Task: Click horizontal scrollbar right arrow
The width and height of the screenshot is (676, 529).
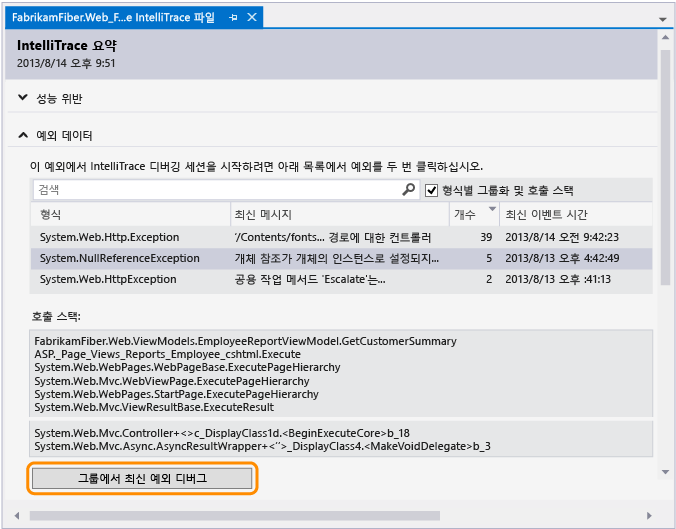Action: (x=649, y=516)
